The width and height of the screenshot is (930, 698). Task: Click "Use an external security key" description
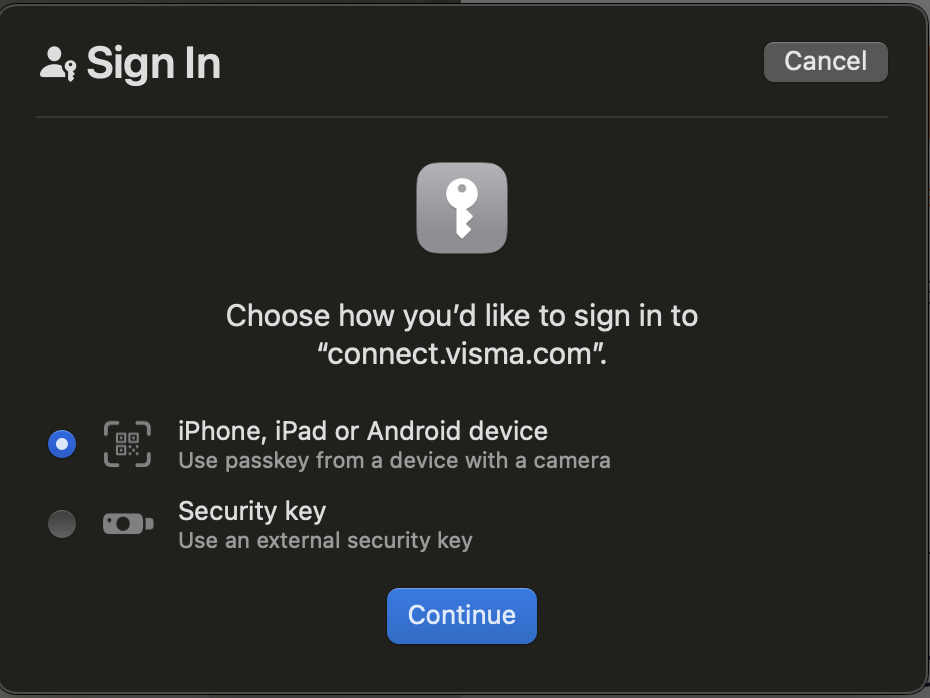325,541
